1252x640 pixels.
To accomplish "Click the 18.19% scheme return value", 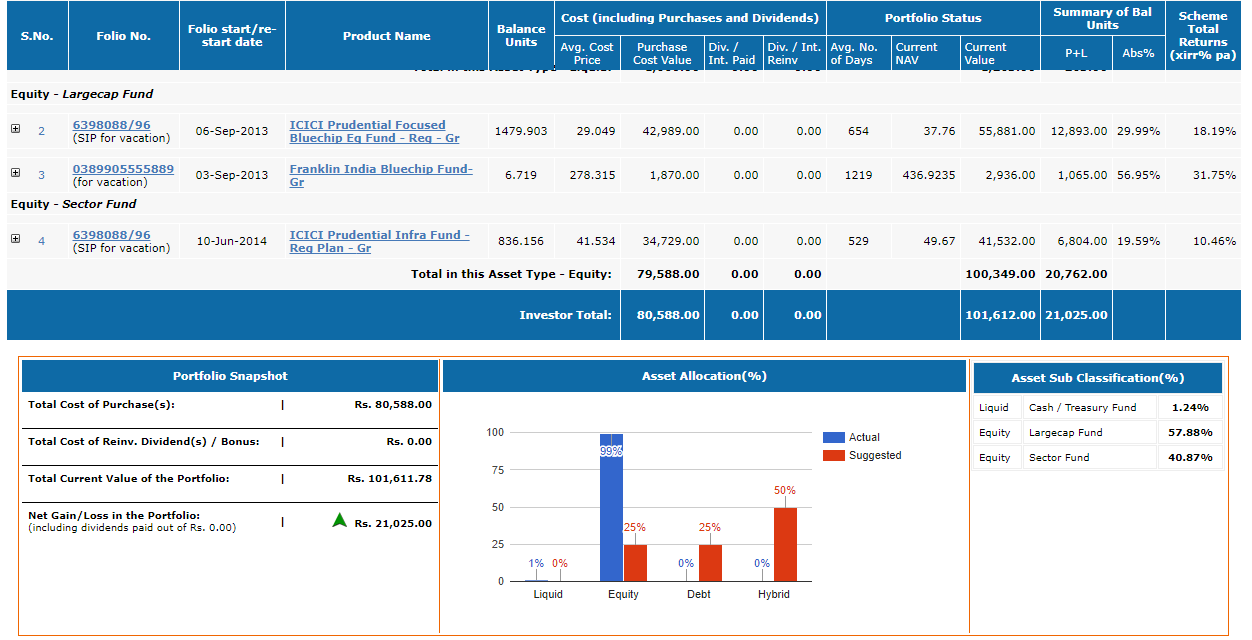I will 1214,131.
